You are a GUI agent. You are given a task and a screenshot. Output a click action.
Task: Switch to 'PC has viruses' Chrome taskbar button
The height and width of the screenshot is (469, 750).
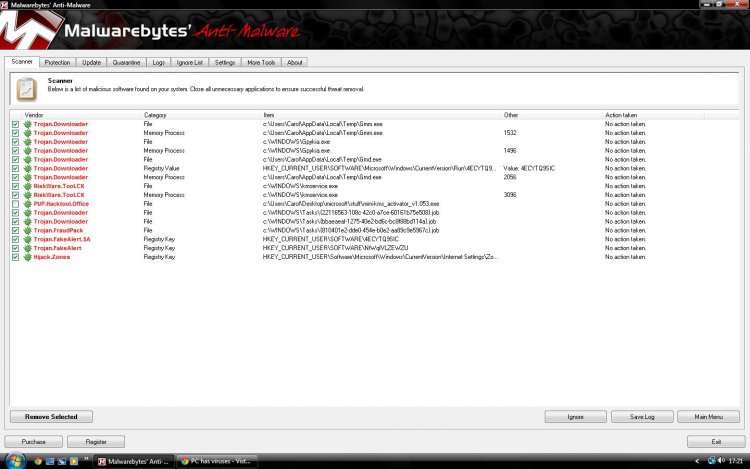(217, 461)
